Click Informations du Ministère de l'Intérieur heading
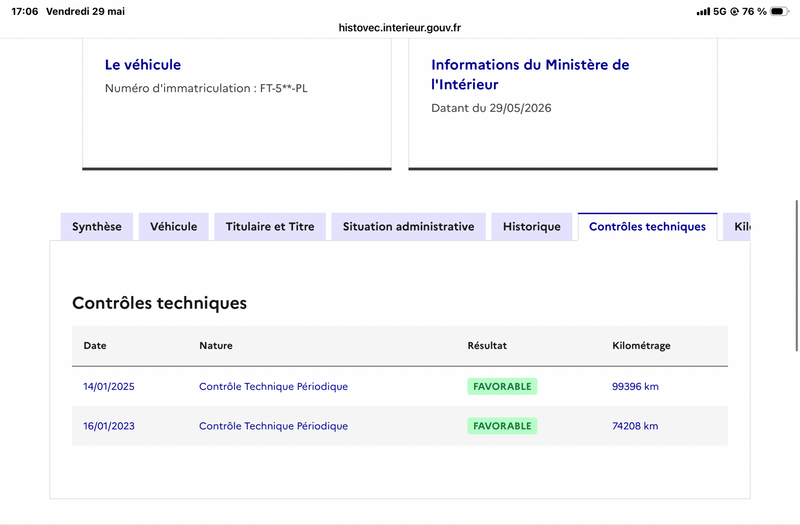The width and height of the screenshot is (800, 525). [x=530, y=74]
